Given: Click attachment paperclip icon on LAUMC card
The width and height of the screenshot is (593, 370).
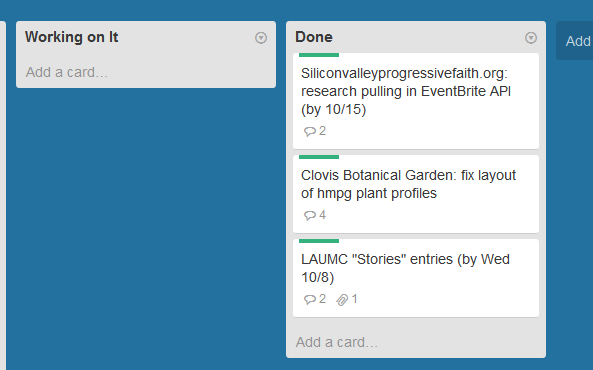Looking at the screenshot, I should [342, 300].
